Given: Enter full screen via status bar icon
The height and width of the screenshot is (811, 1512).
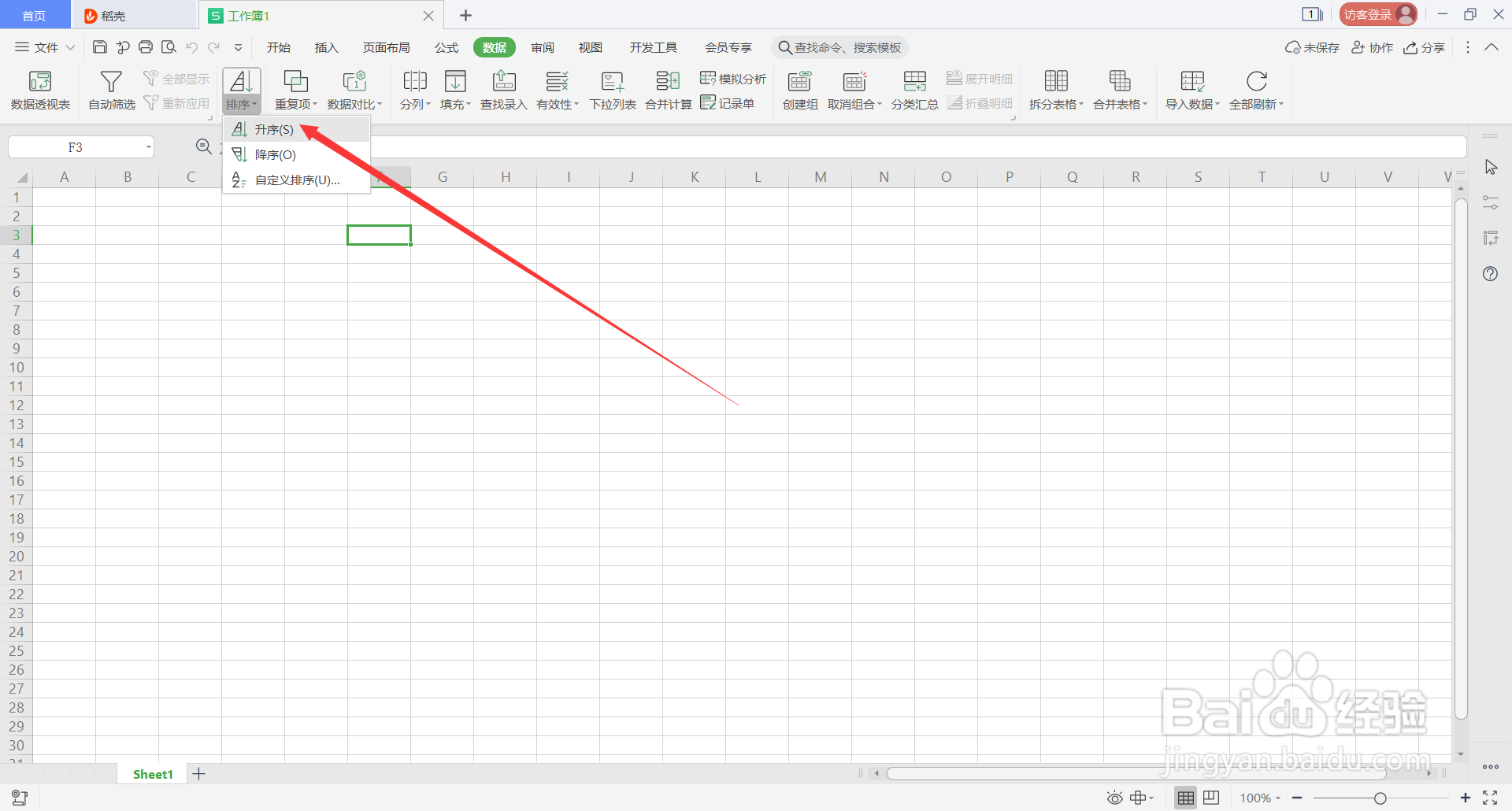Looking at the screenshot, I should coord(1490,798).
